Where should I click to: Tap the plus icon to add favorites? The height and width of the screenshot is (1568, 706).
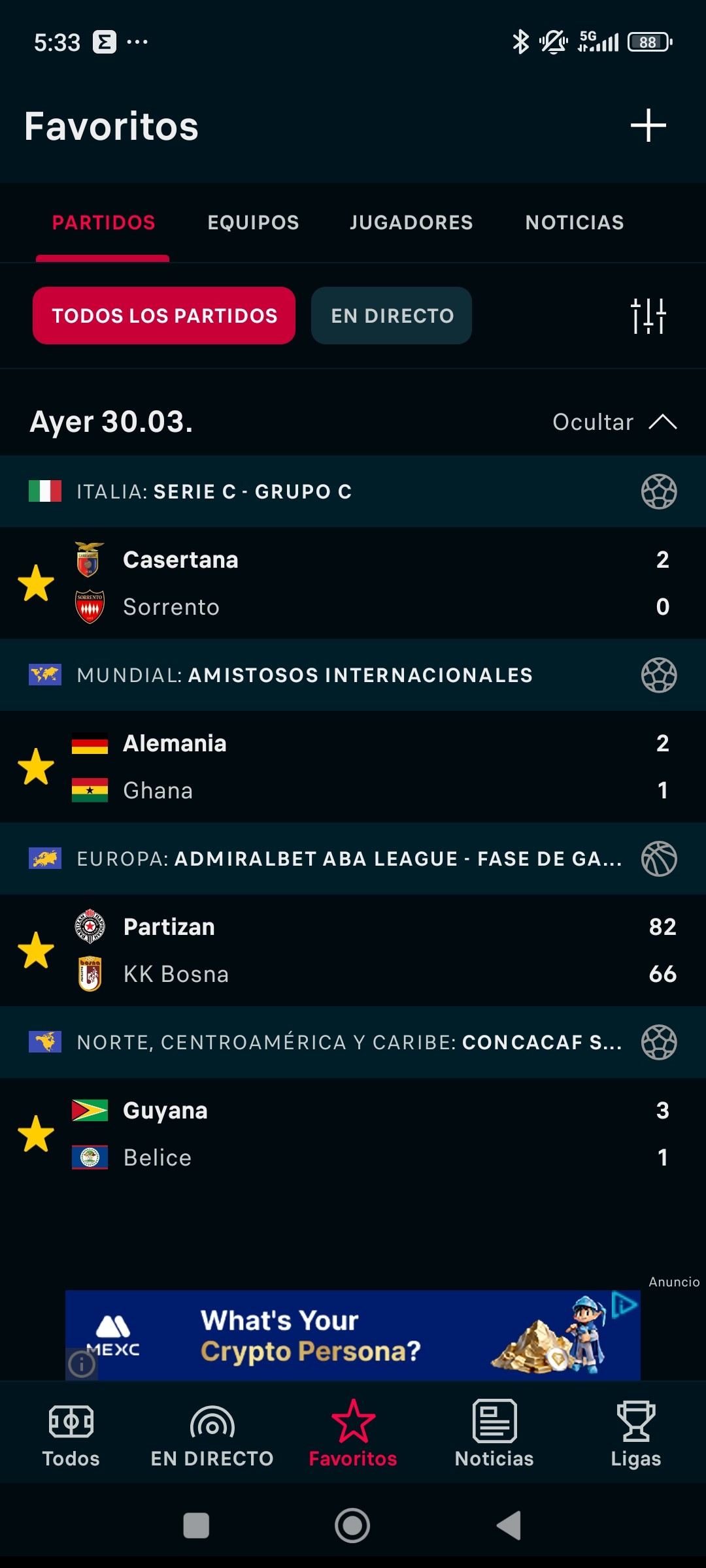click(648, 125)
